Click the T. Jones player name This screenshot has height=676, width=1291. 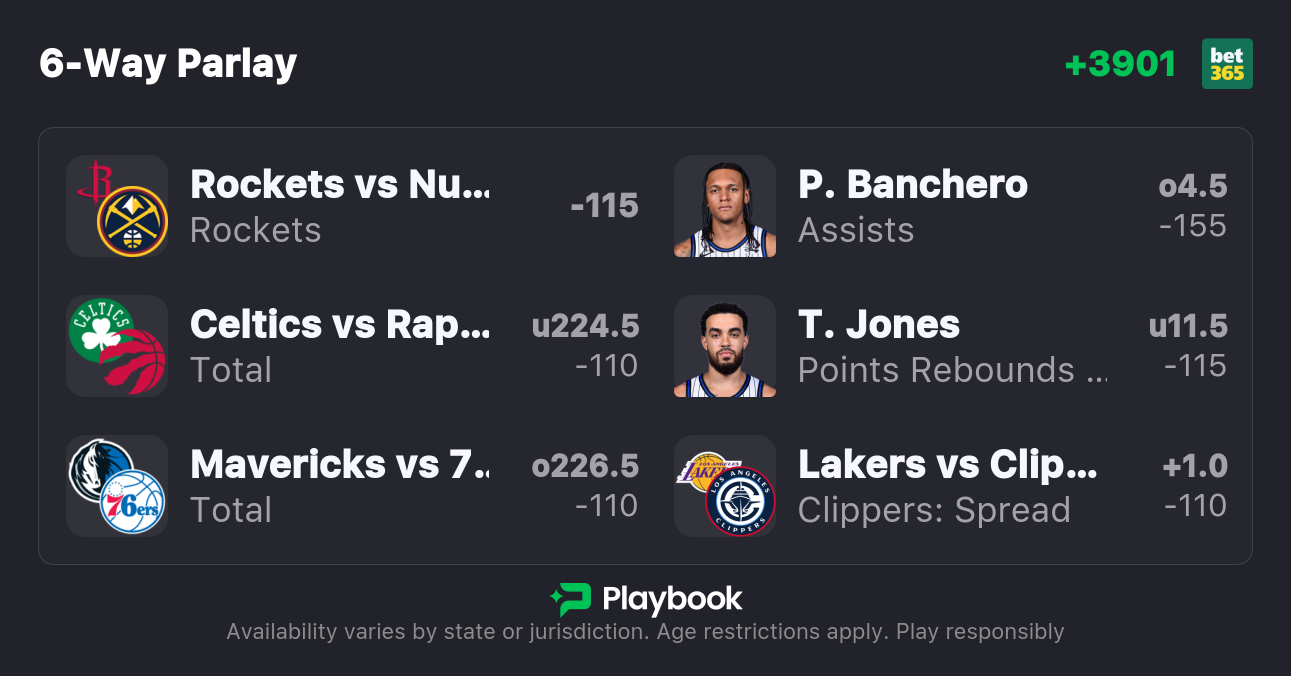[879, 324]
